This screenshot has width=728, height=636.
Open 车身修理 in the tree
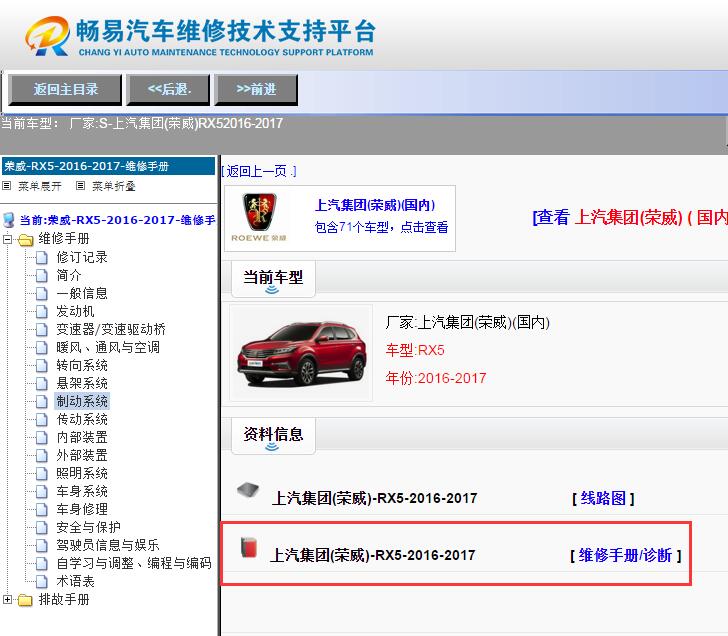(x=82, y=509)
